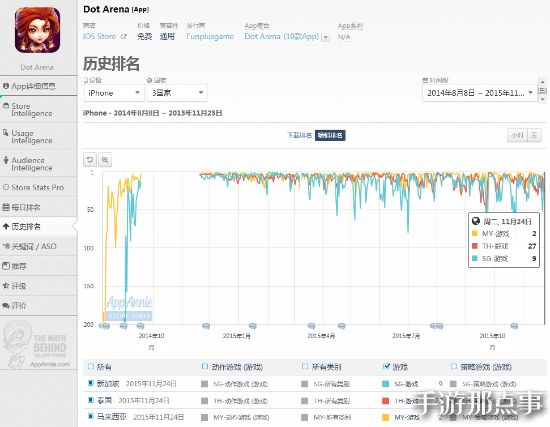
Task: Open the iOS Store link
Action: 99,36
